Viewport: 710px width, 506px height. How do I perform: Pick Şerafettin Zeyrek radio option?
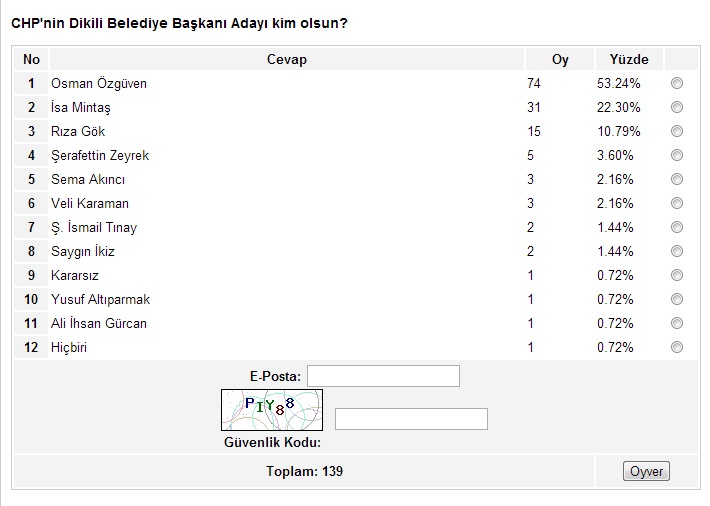tap(677, 155)
